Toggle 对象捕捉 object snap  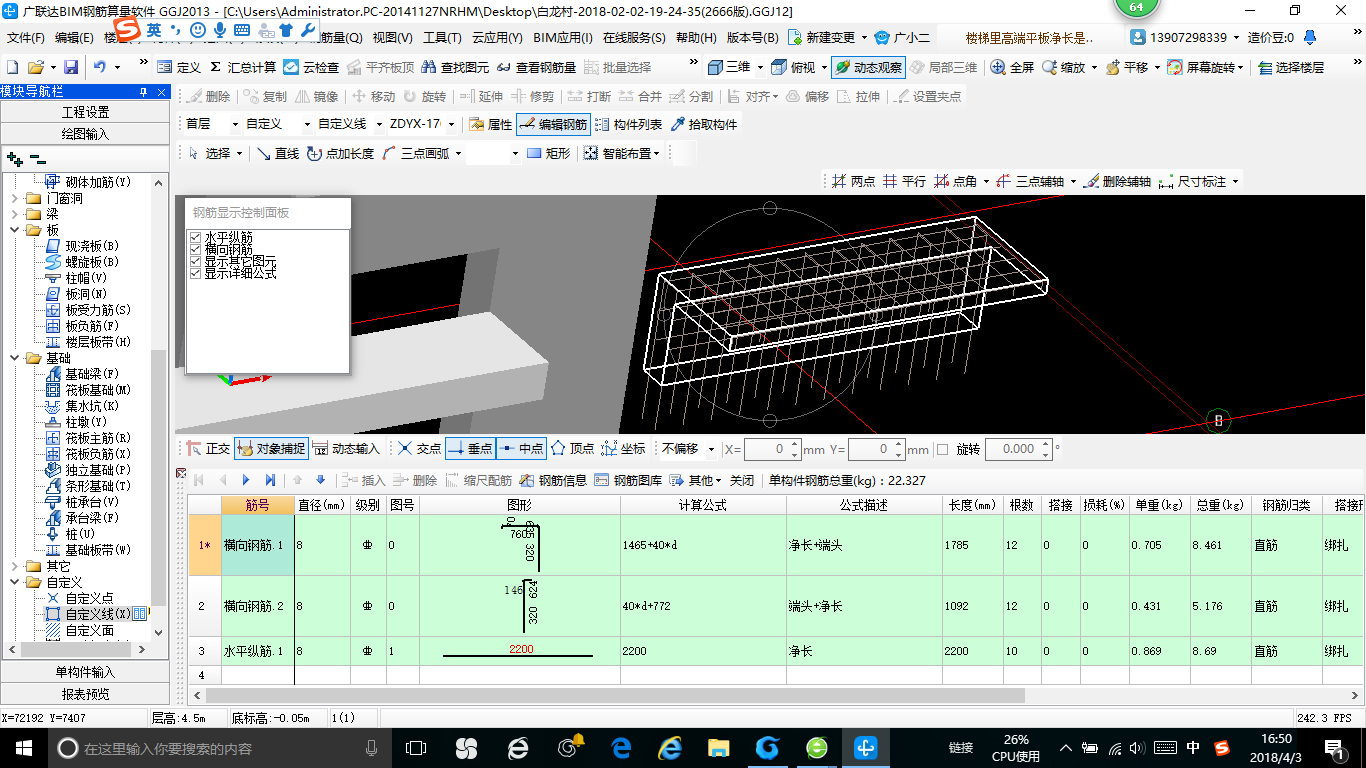point(271,449)
